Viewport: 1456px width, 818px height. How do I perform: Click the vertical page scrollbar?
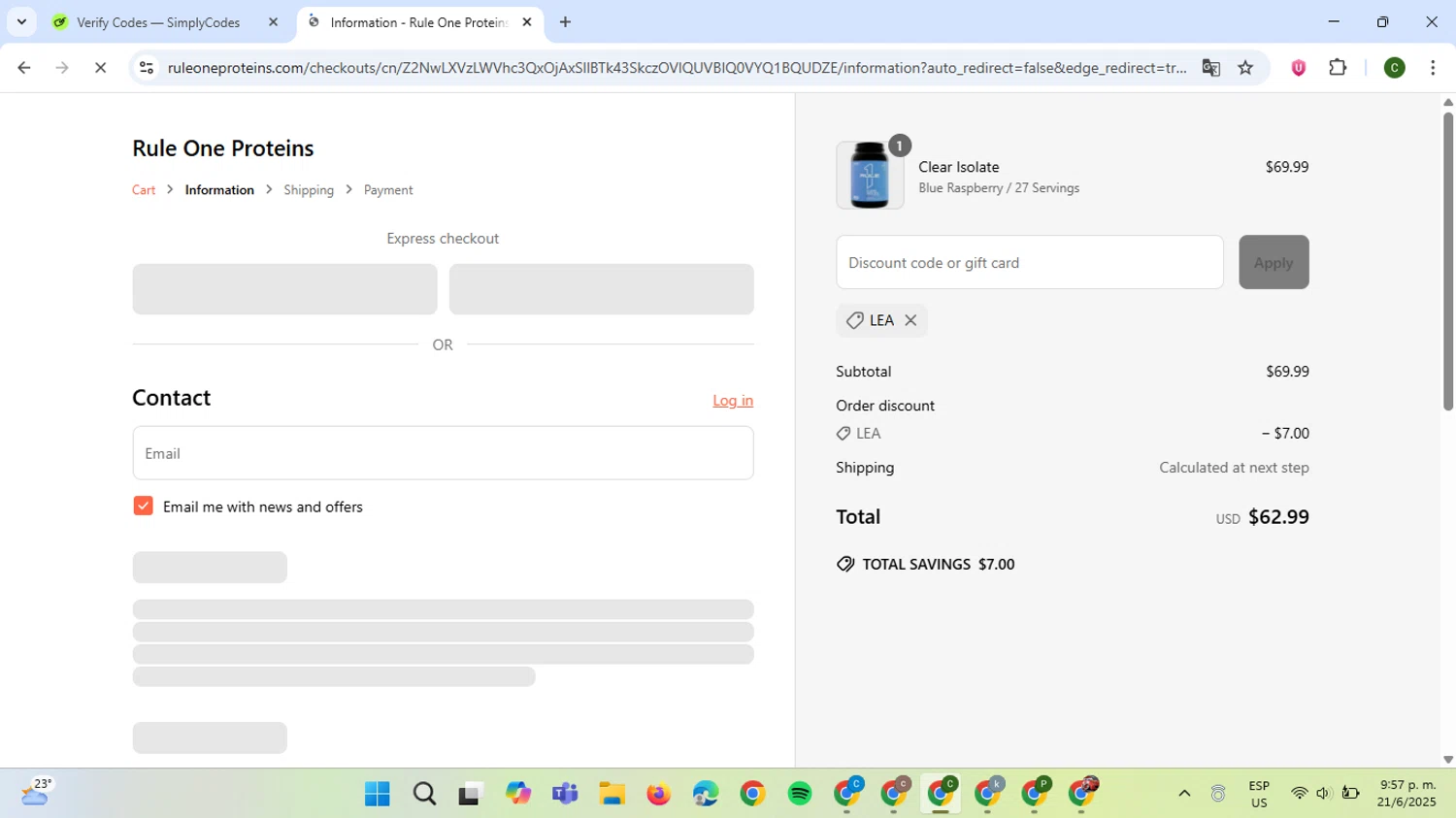pos(1448,260)
